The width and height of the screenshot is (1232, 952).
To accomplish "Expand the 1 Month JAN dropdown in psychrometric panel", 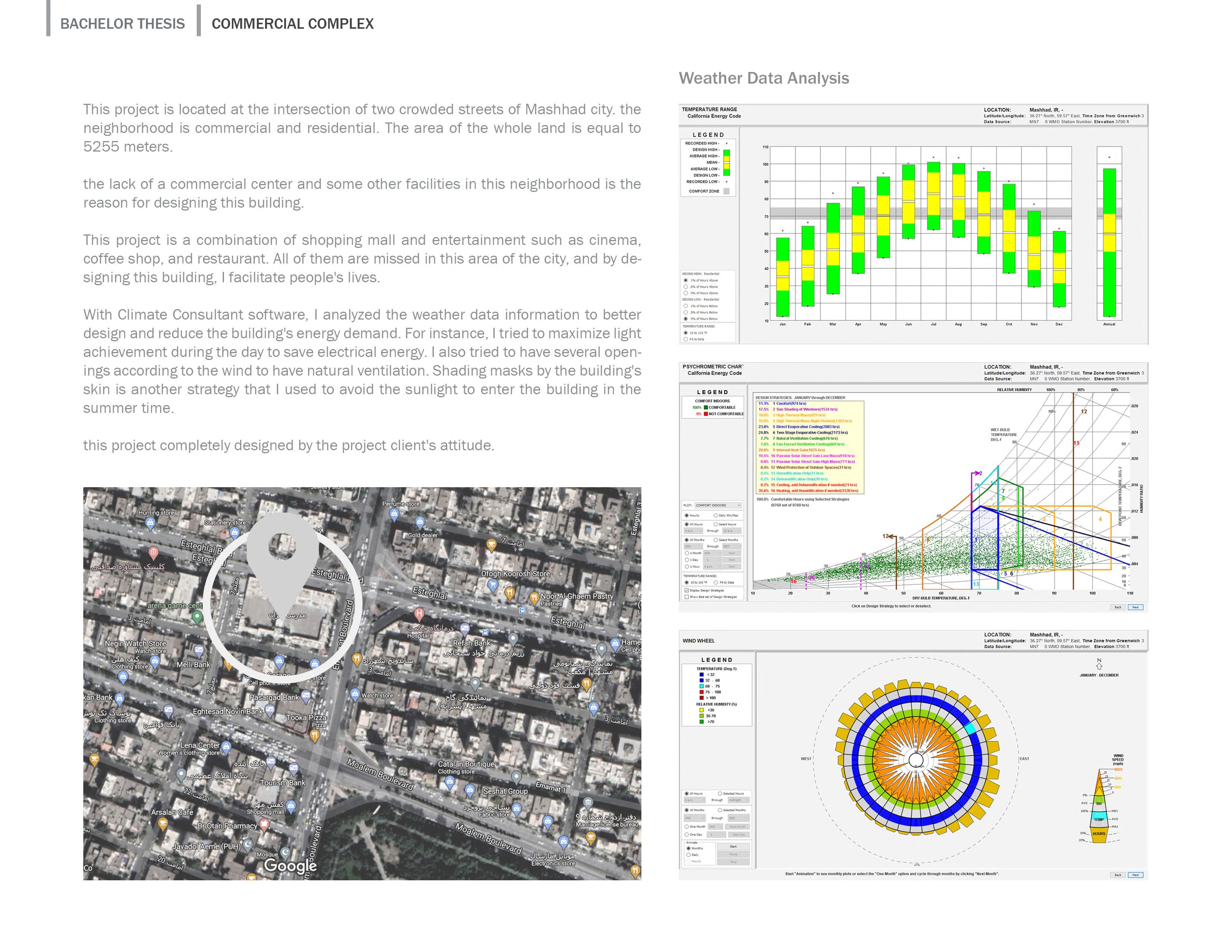I will point(713,553).
